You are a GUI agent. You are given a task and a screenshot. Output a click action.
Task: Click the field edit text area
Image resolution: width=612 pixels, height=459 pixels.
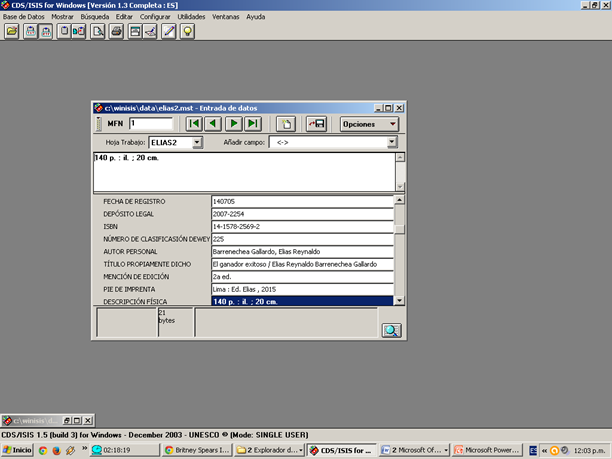click(x=244, y=172)
